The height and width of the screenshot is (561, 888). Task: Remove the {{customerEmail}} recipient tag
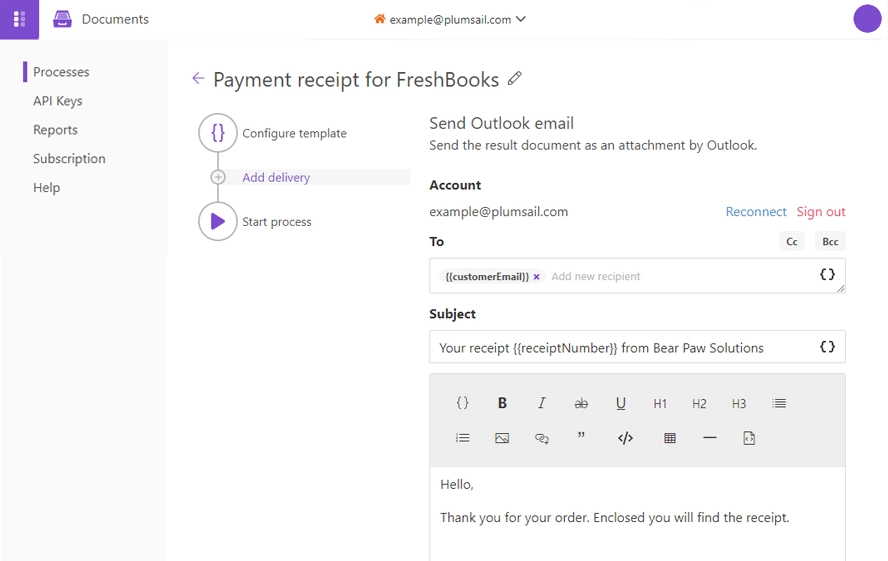536,277
